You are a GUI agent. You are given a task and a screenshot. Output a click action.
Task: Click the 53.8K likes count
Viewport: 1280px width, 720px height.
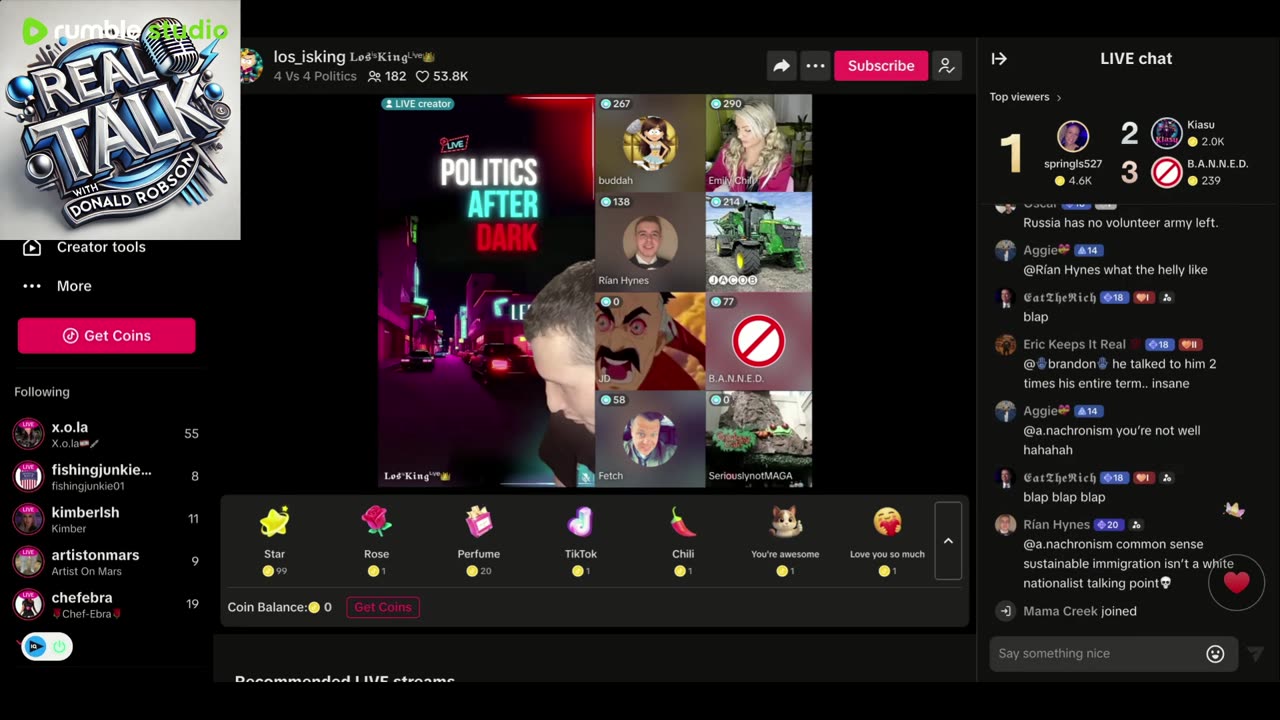(442, 76)
